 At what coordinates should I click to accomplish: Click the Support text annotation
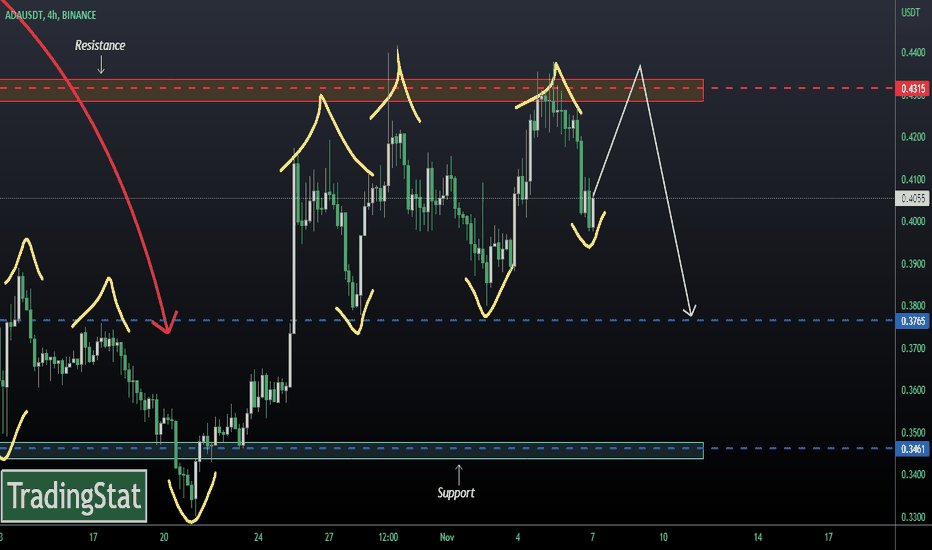pyautogui.click(x=456, y=492)
